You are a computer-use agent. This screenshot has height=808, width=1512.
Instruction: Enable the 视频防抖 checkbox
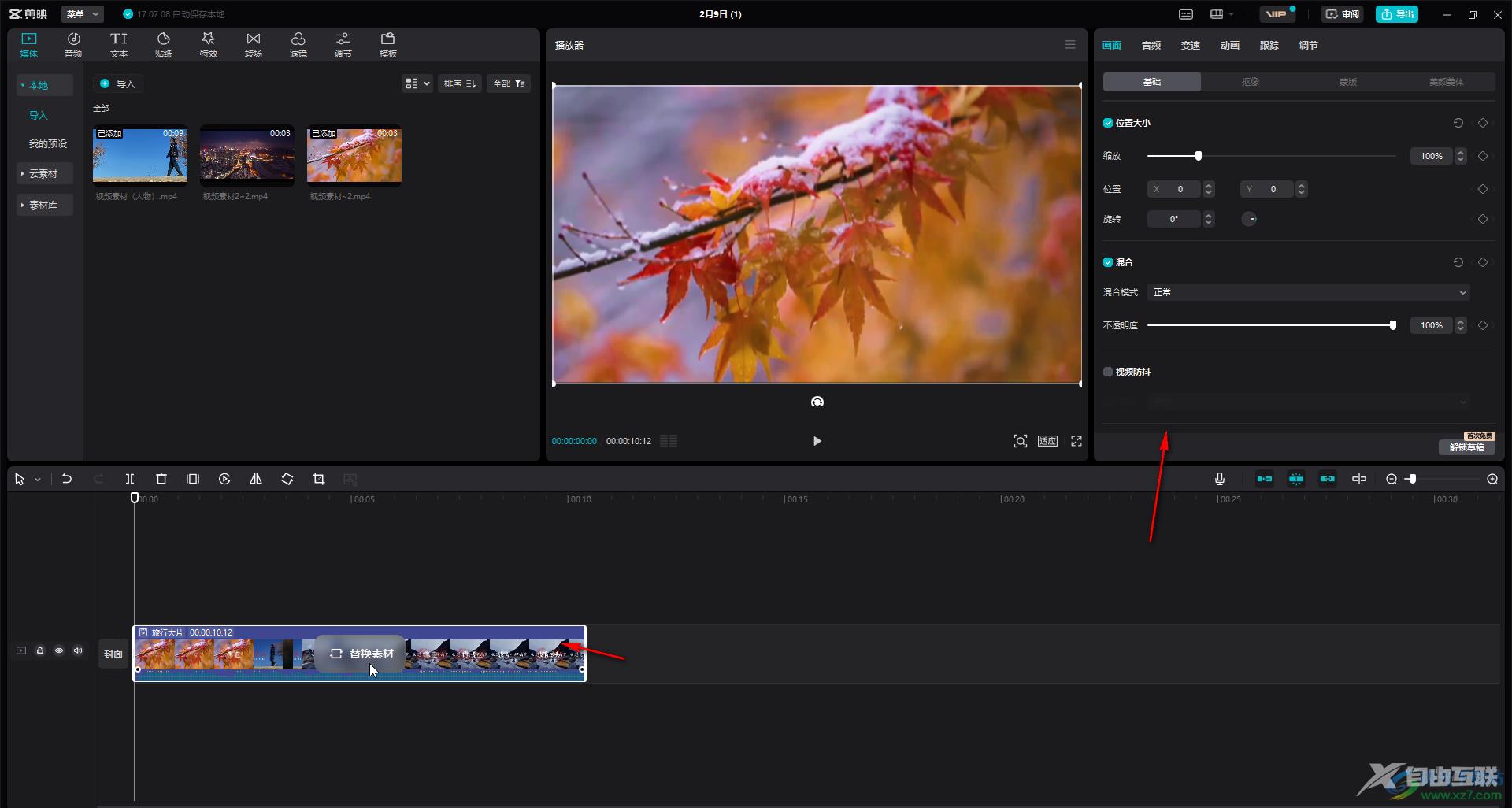click(1108, 372)
